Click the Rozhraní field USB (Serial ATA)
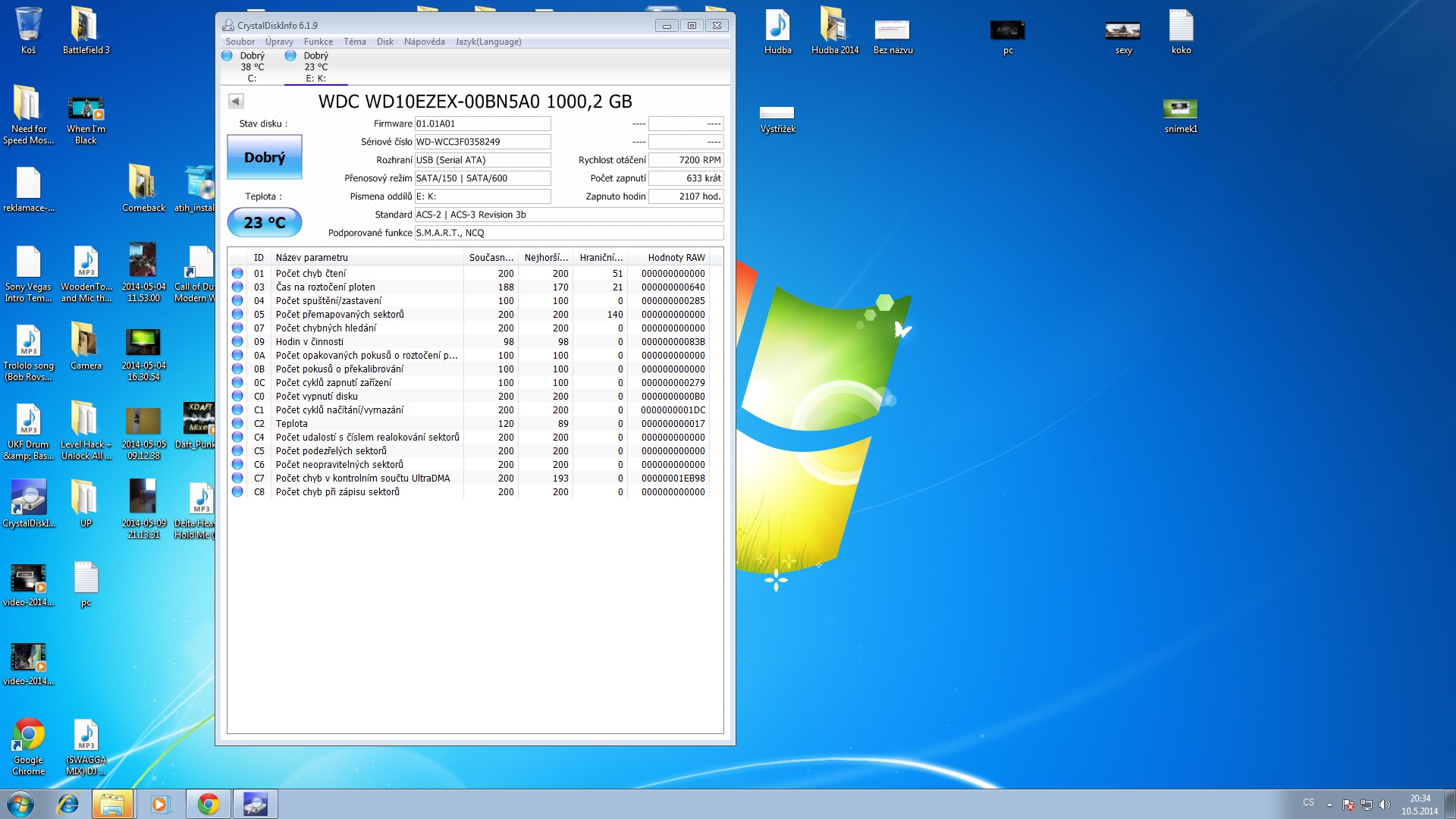 tap(482, 160)
